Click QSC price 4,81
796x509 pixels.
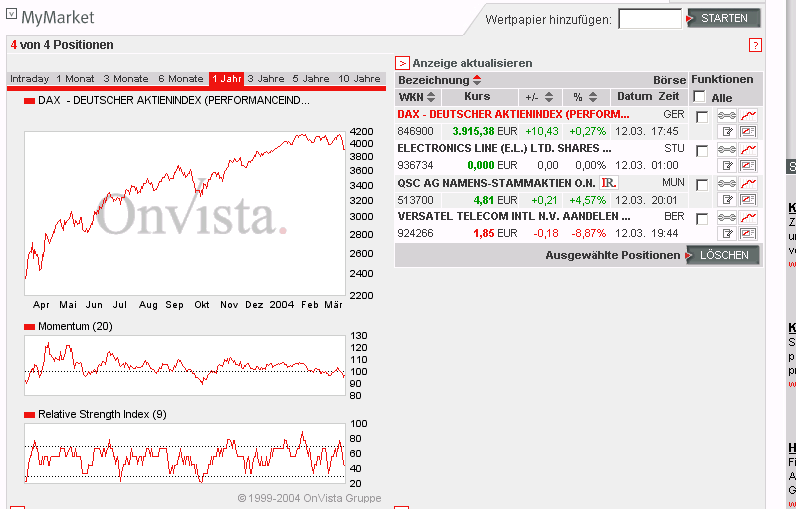483,199
